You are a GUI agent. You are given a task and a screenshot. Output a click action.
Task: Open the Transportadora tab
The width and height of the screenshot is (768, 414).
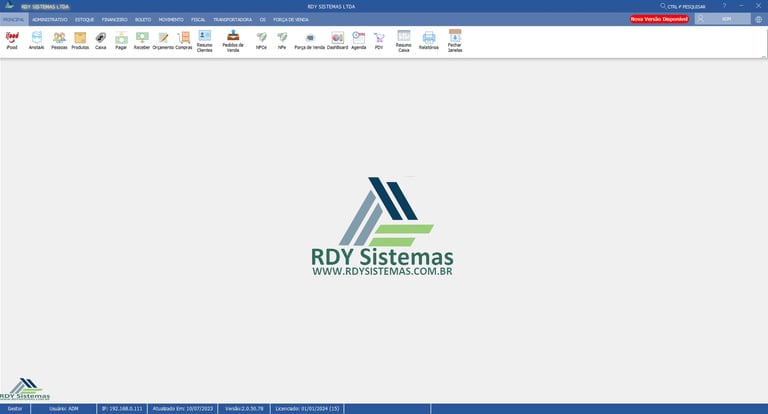pos(233,20)
